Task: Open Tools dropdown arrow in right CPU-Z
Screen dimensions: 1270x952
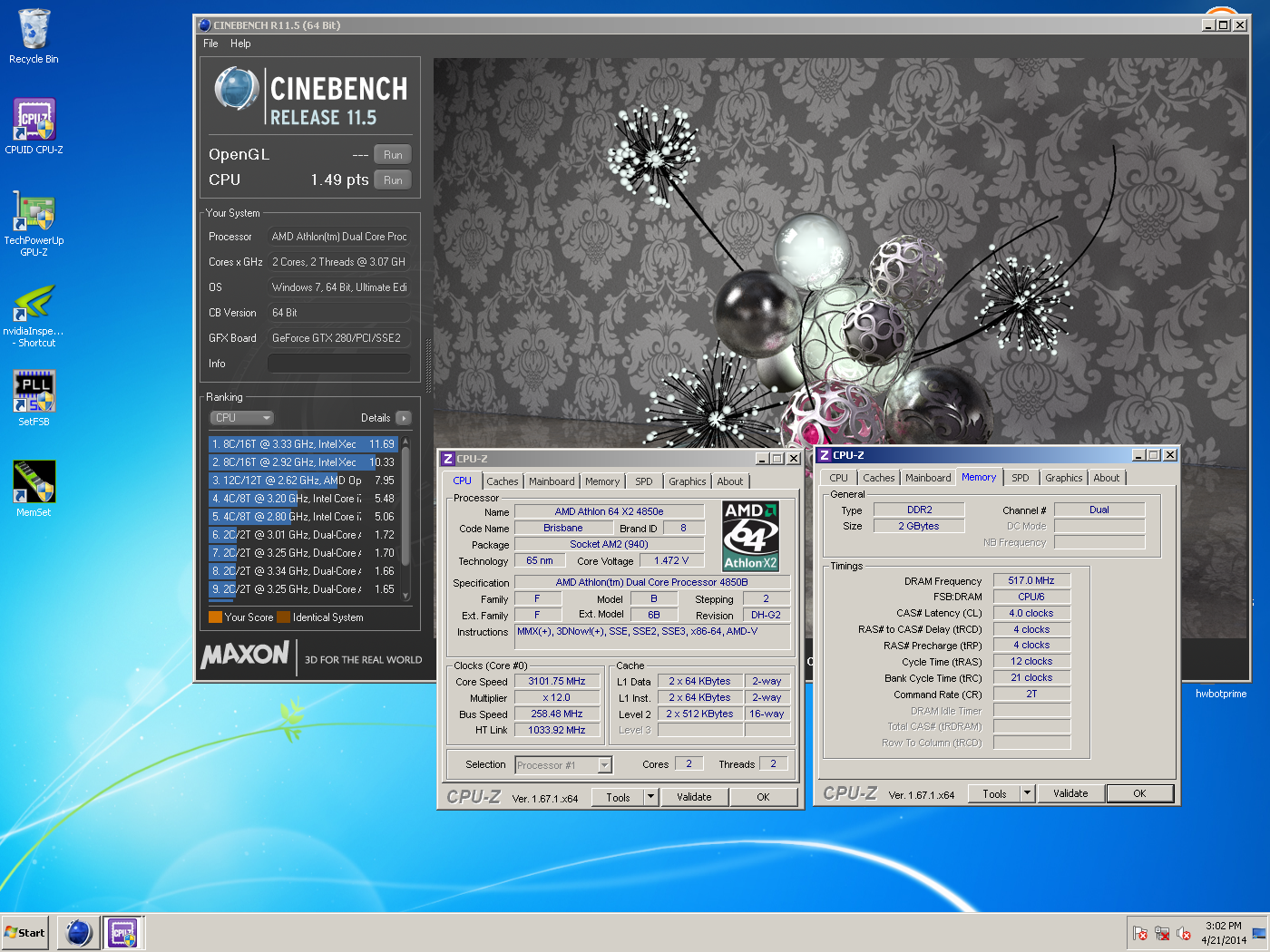Action: click(x=1027, y=794)
